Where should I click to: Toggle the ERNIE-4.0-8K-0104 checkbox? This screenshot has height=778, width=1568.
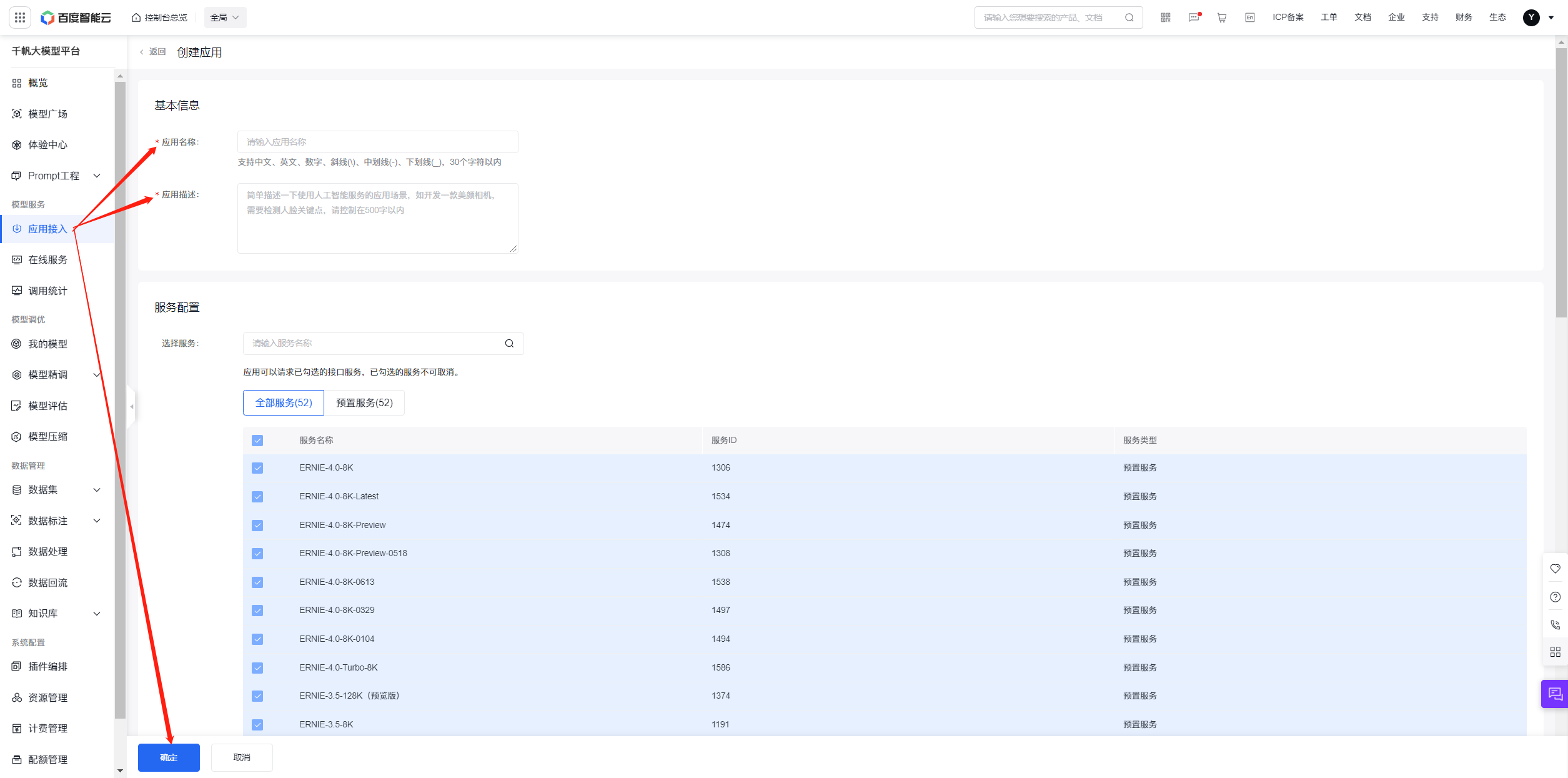(257, 639)
